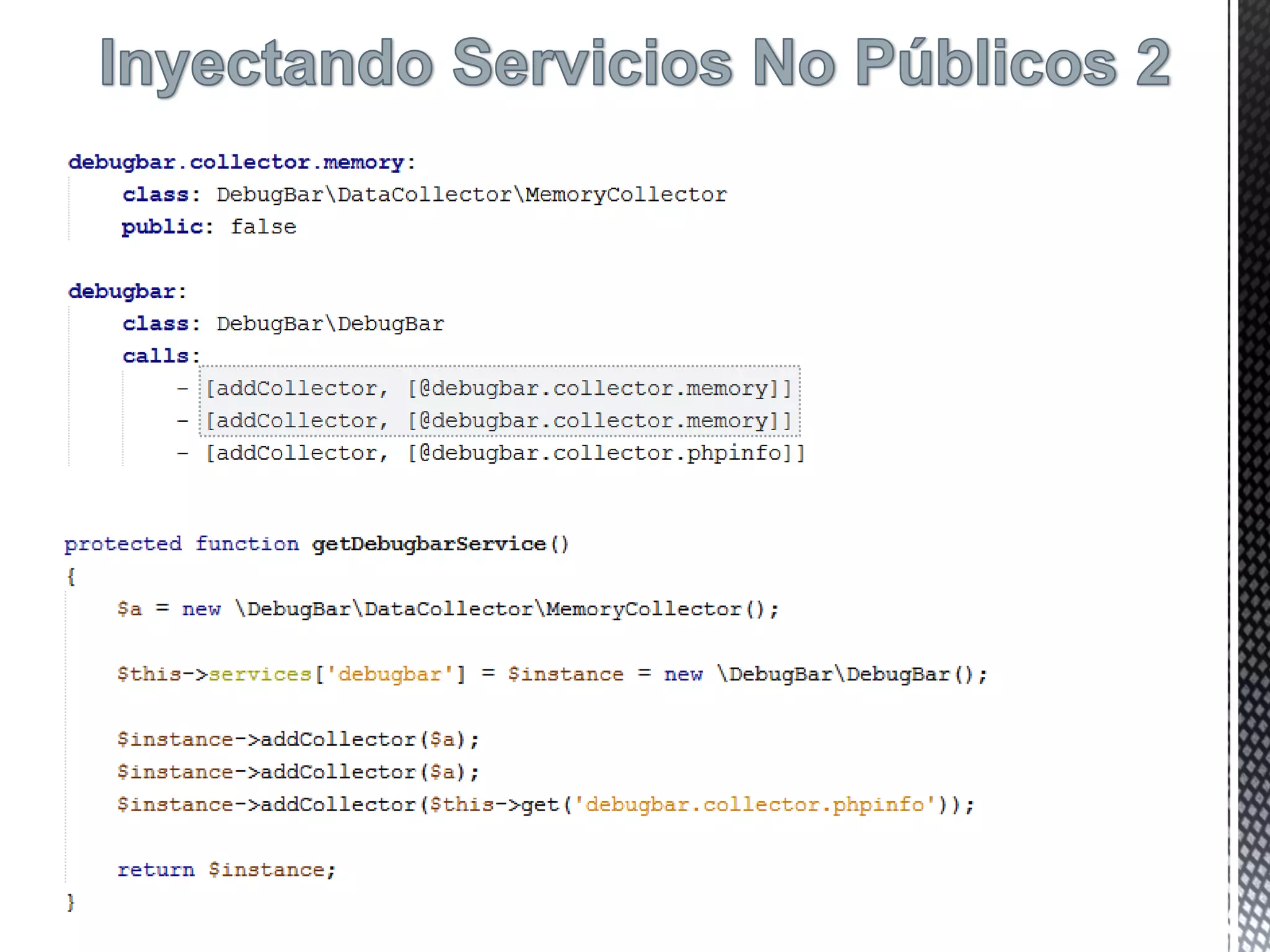This screenshot has height=952, width=1270.
Task: Click the first '$instance->addCollector($a);' line
Action: (x=298, y=739)
